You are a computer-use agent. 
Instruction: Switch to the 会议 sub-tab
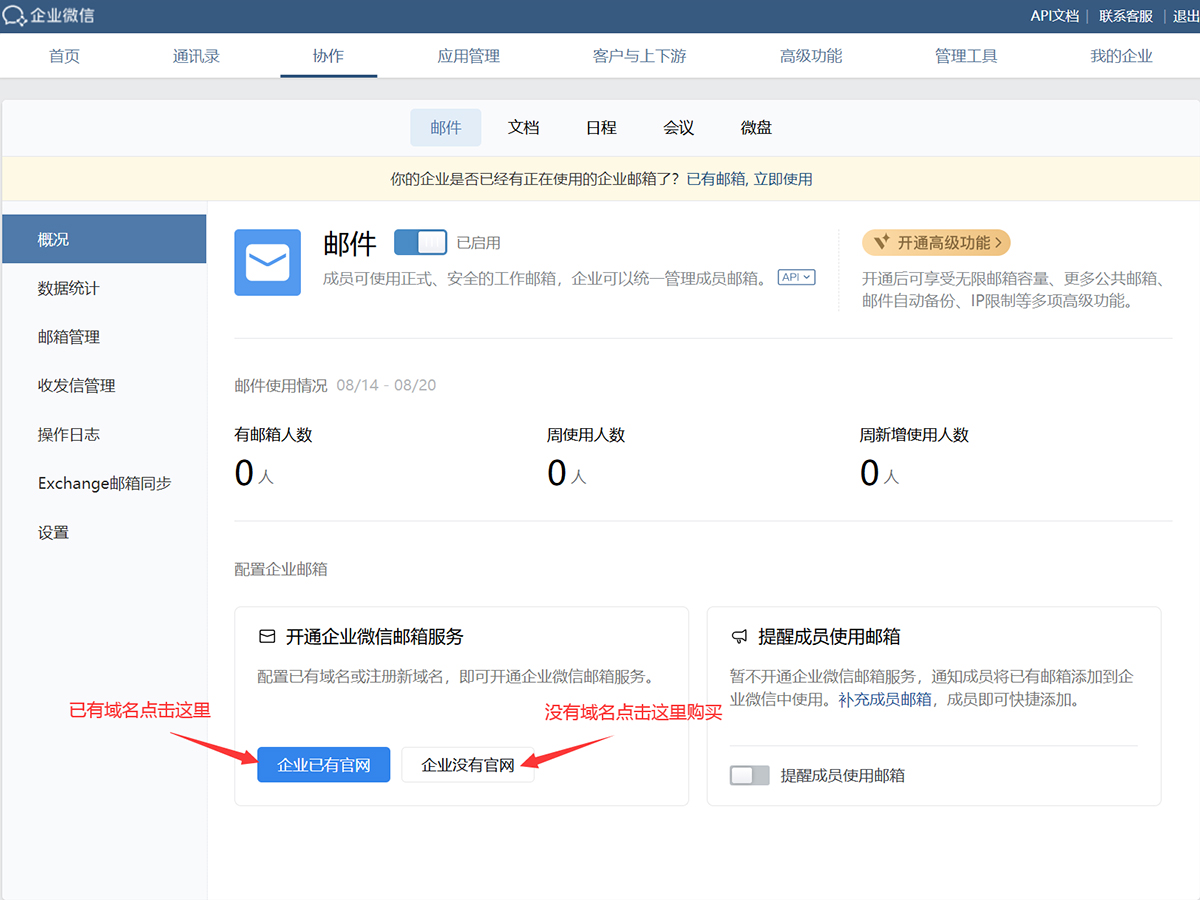pos(678,128)
